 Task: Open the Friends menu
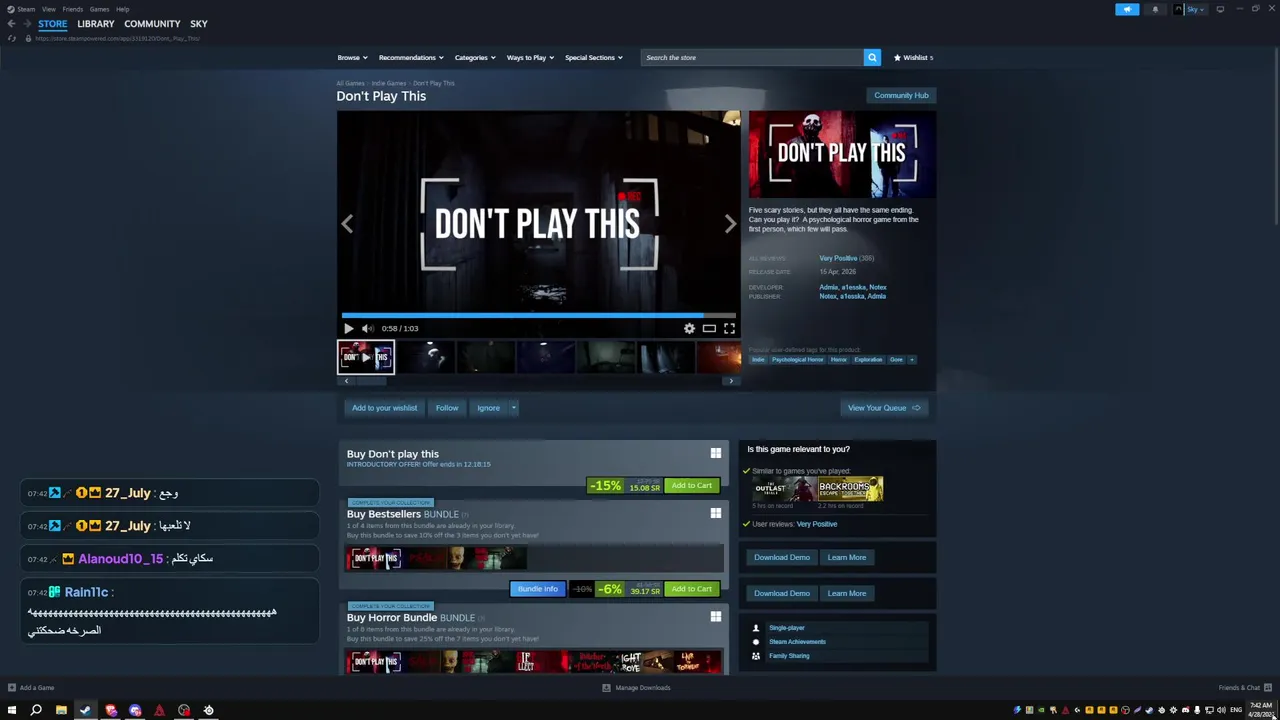click(x=72, y=9)
